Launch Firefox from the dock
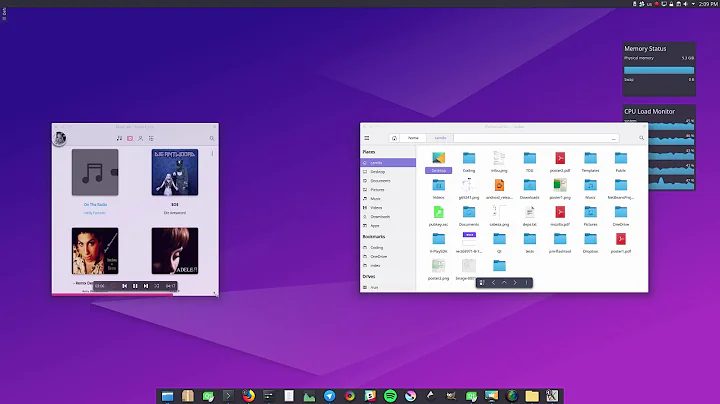 [248, 396]
